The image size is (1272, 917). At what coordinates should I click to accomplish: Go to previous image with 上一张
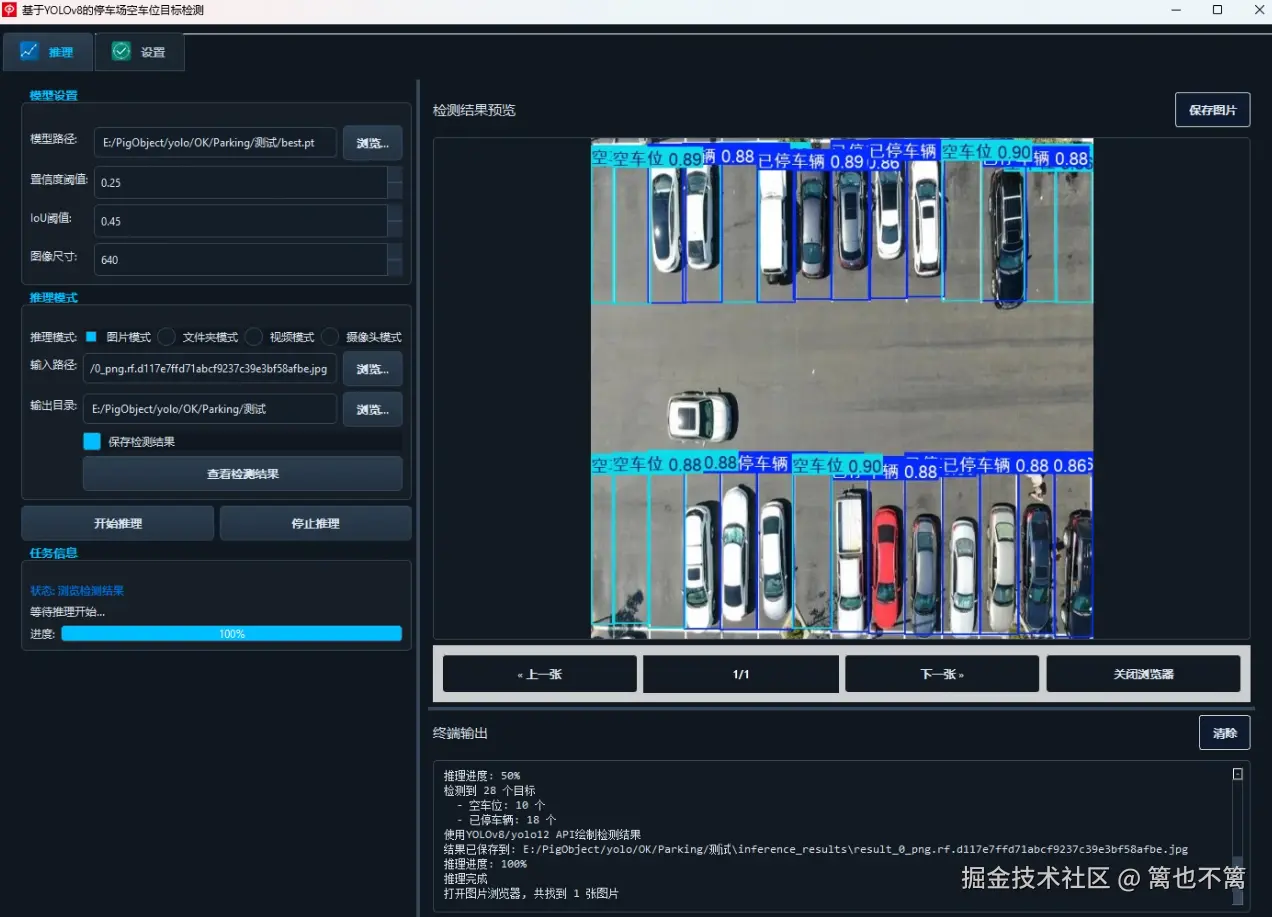coord(540,674)
